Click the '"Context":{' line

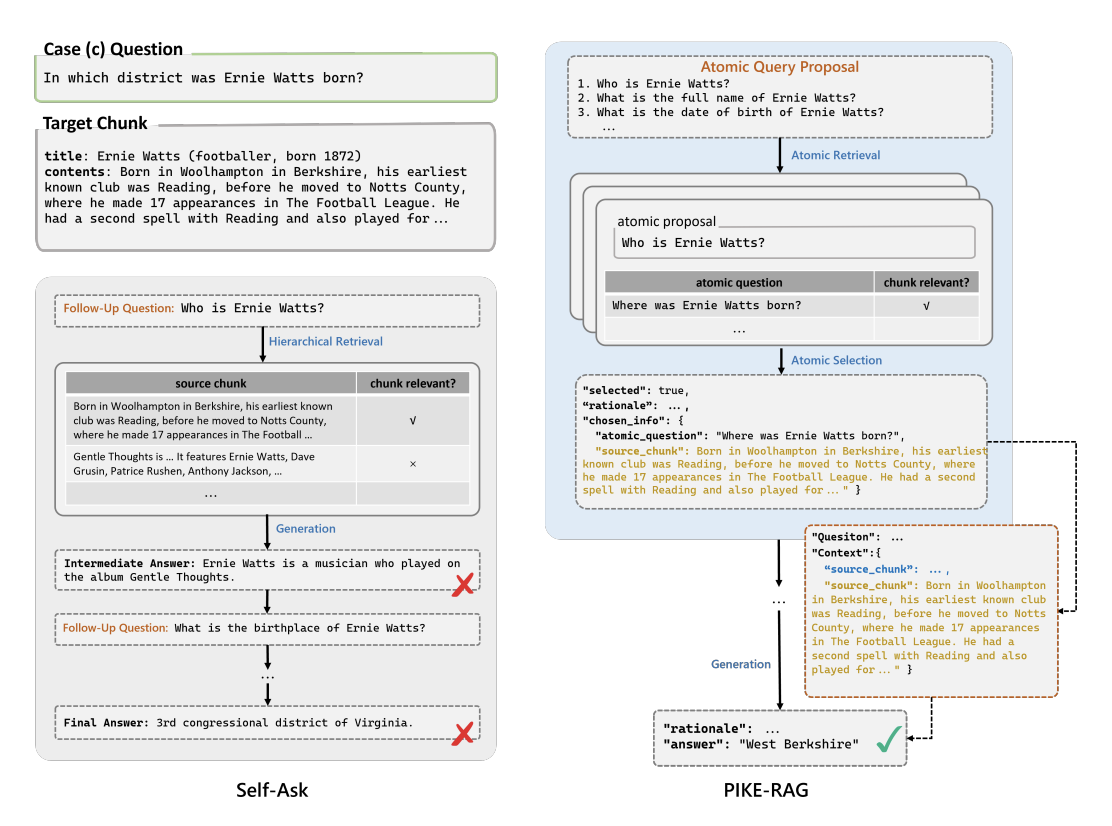(847, 553)
